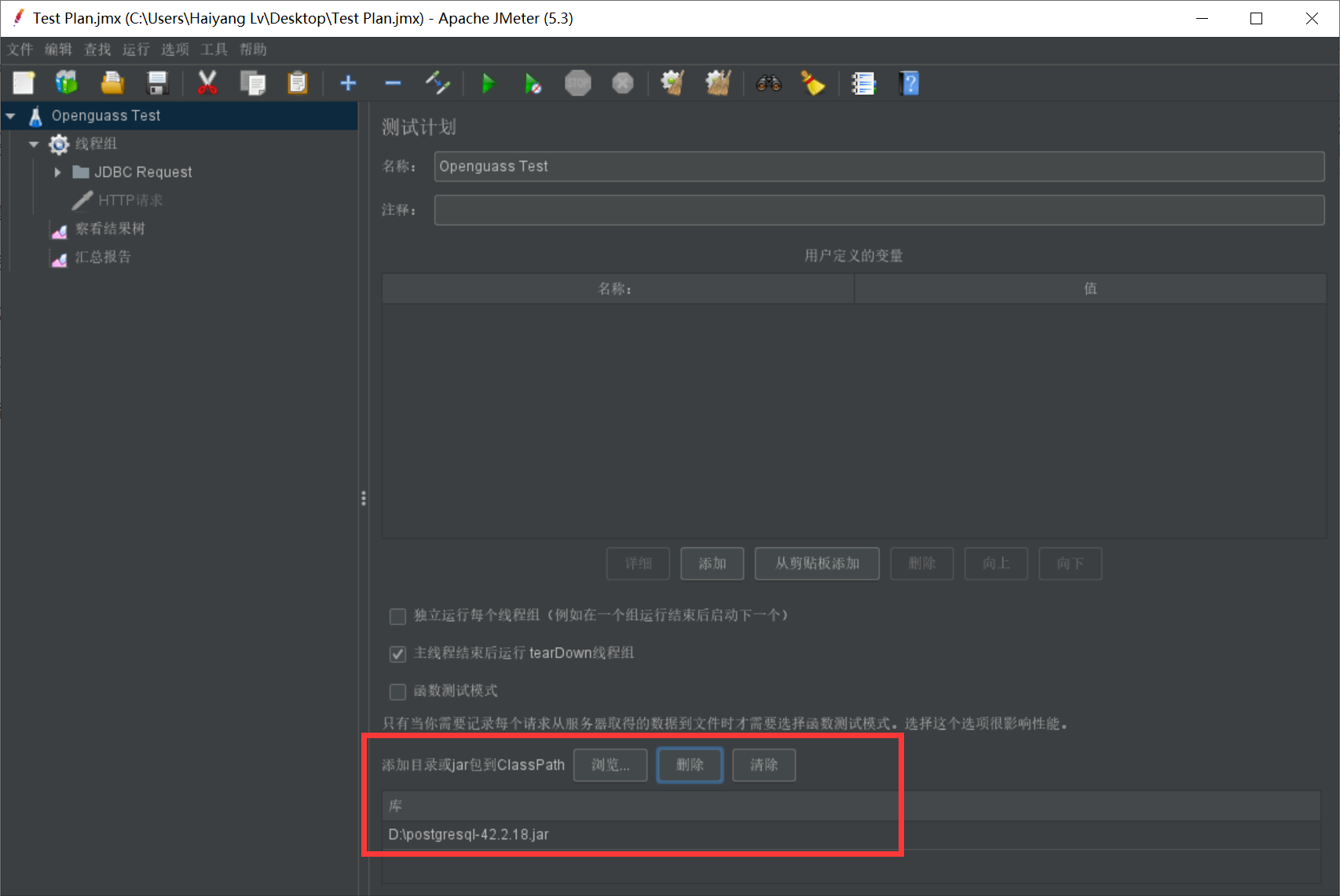This screenshot has width=1340, height=896.
Task: Uncheck 主线程结束后运行 tearDown线程组
Action: [x=397, y=653]
